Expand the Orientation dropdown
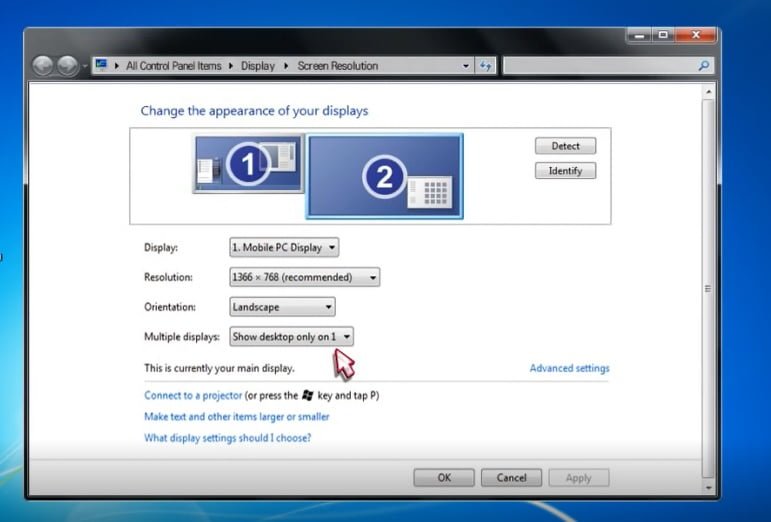 [282, 307]
